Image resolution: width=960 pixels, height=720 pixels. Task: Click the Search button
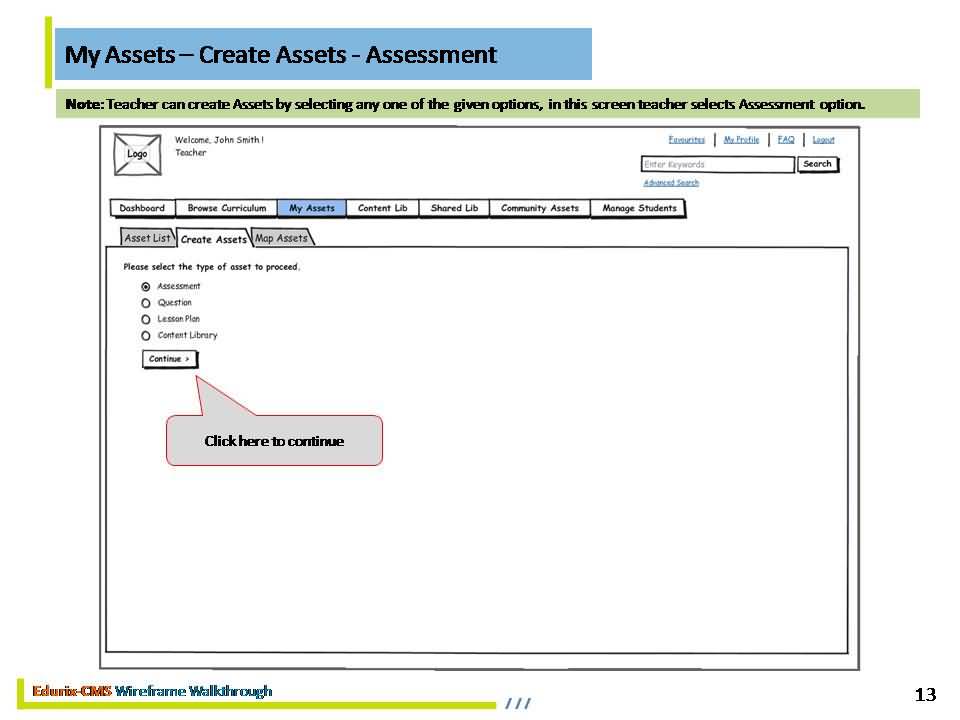tap(817, 164)
